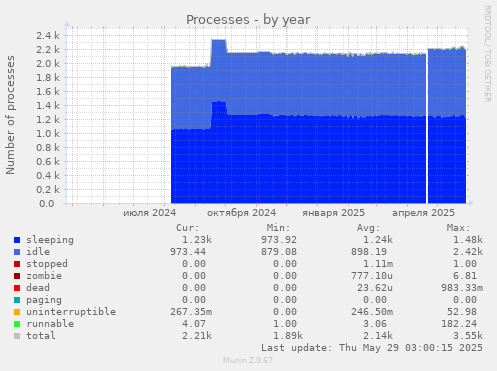Click sleeping current value 1.23k

197,240
